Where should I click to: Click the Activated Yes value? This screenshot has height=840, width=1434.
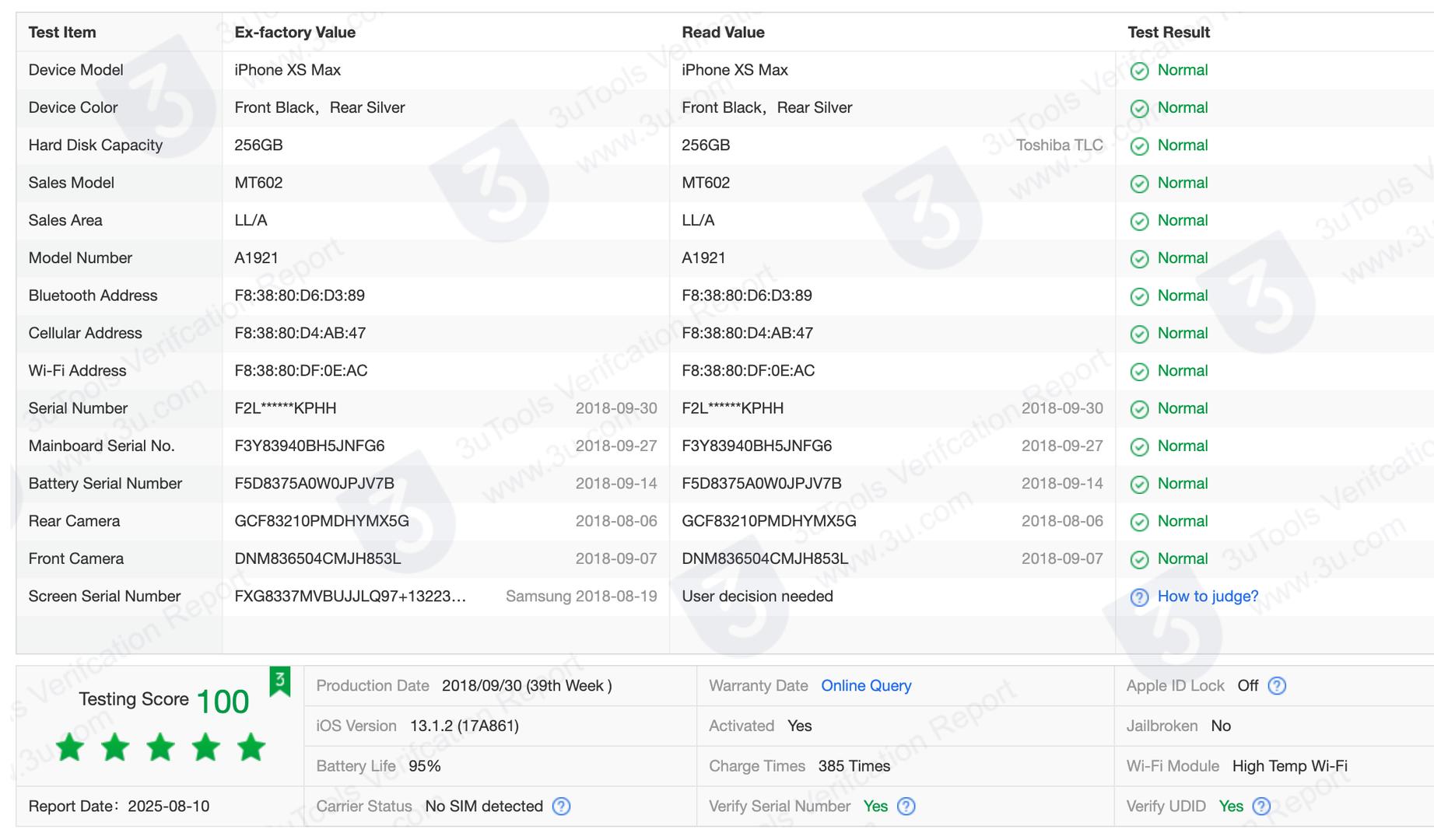799,726
